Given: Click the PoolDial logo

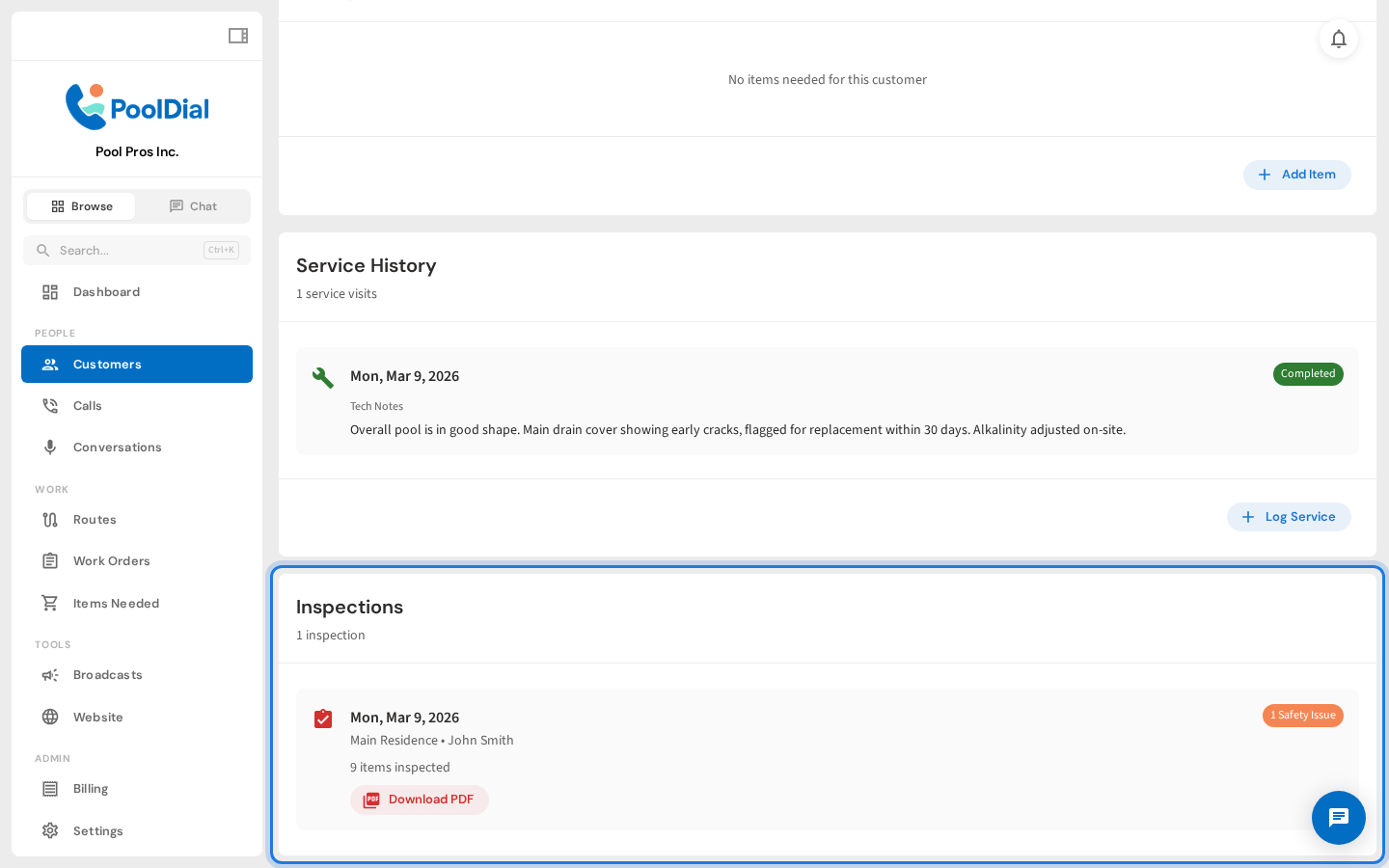Looking at the screenshot, I should (136, 106).
